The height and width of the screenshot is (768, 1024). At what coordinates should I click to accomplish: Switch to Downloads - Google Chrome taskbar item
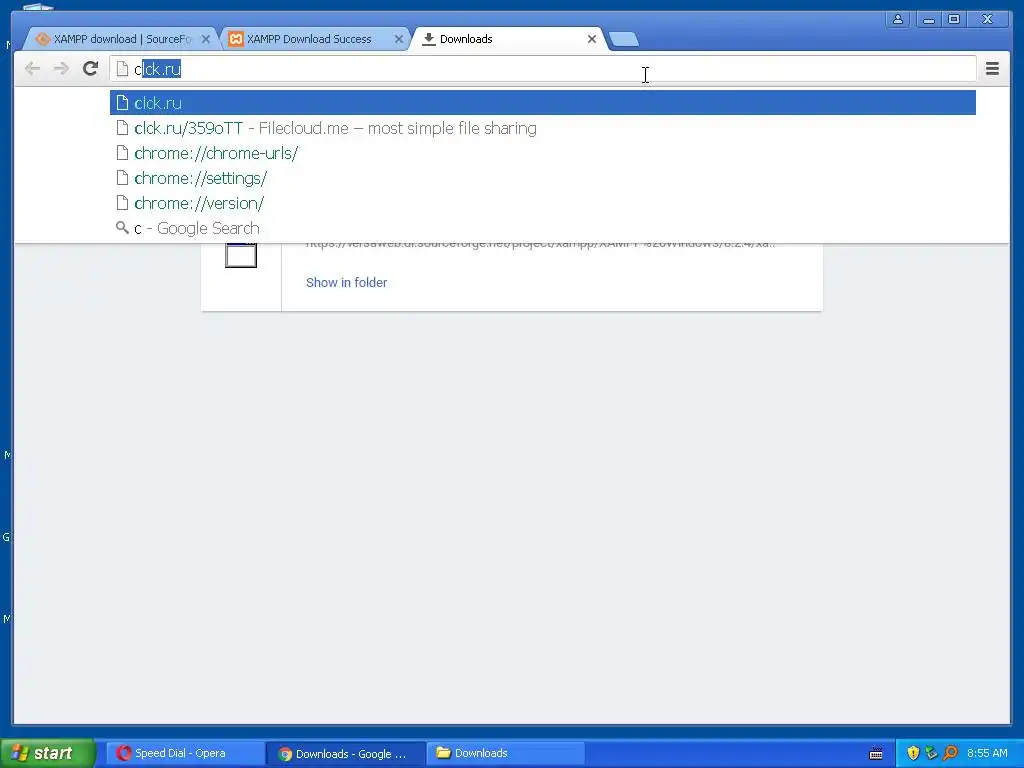click(345, 754)
